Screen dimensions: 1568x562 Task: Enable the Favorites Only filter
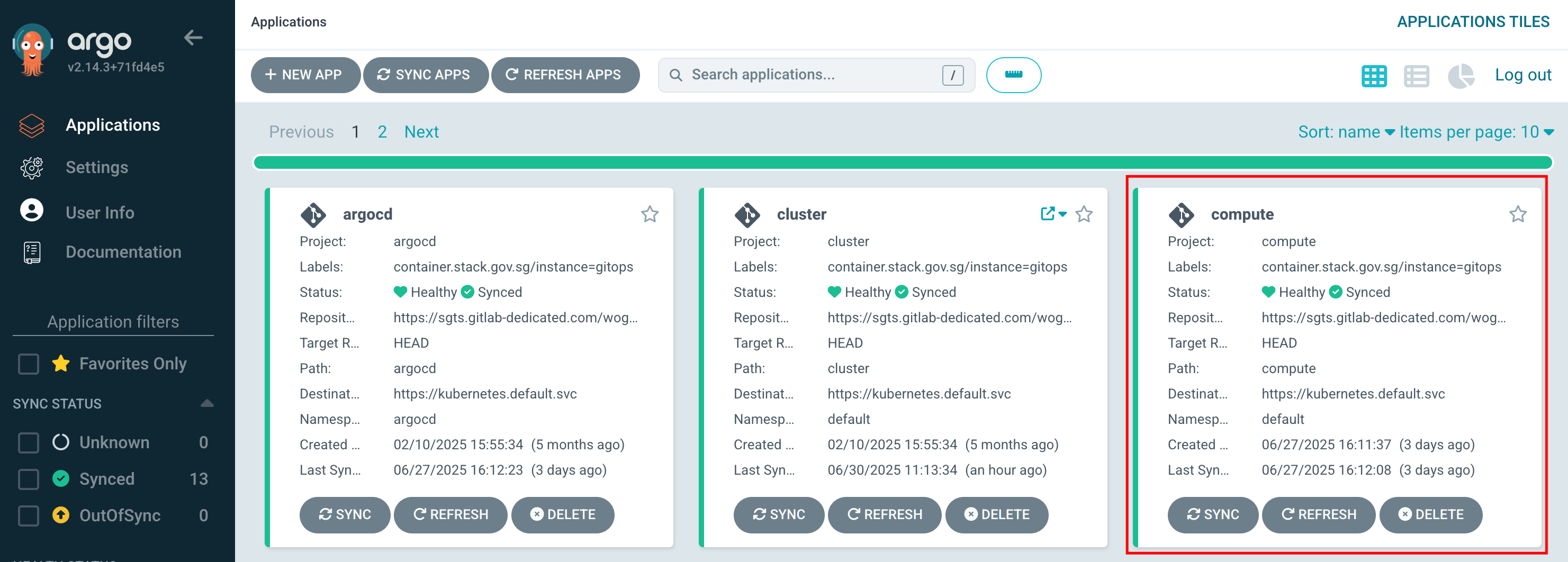point(28,364)
